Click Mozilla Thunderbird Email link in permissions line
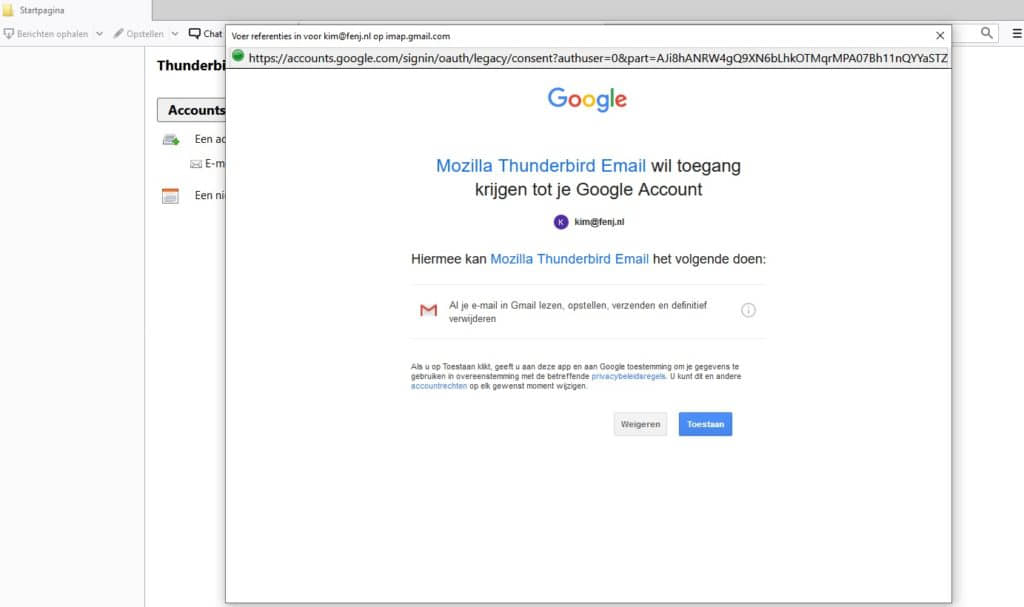The image size is (1024, 607). (569, 259)
